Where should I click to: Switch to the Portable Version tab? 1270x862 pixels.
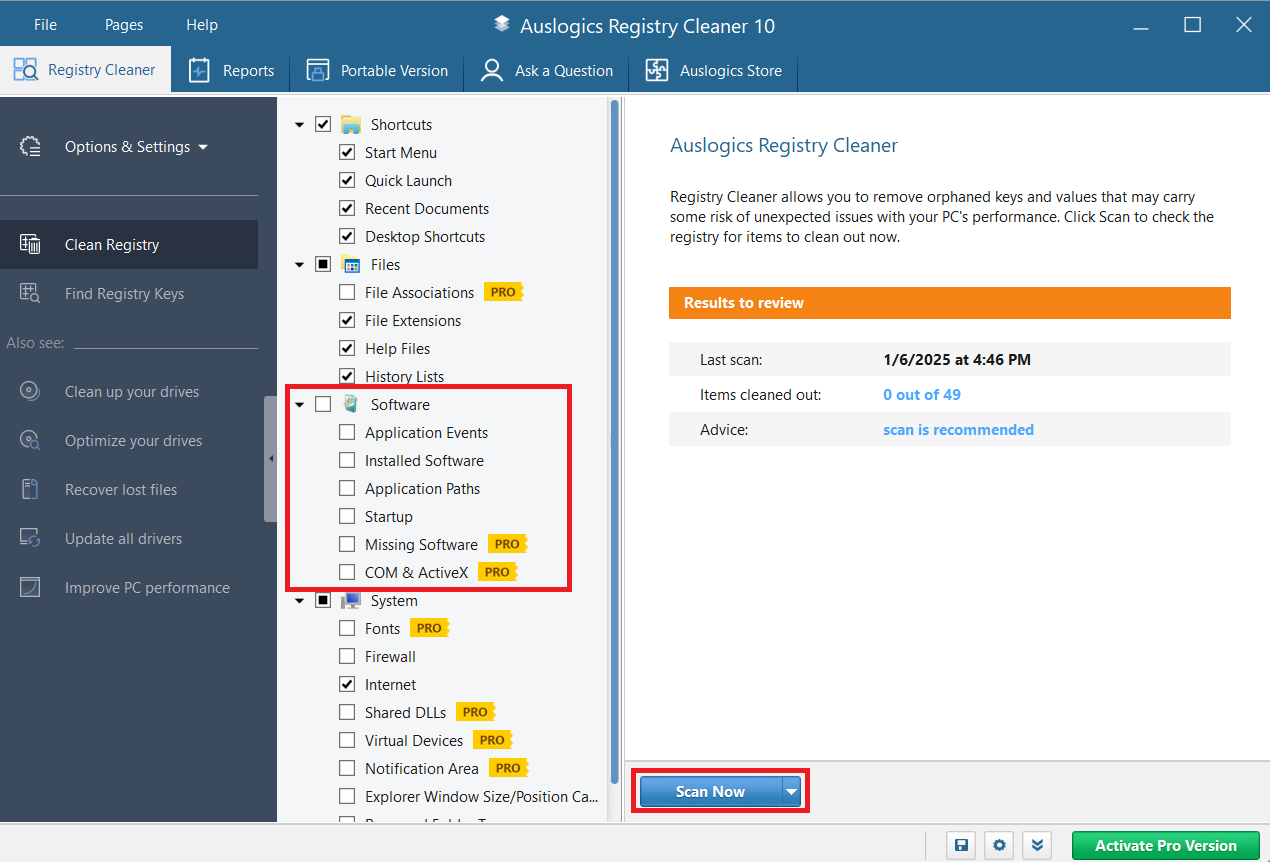377,70
